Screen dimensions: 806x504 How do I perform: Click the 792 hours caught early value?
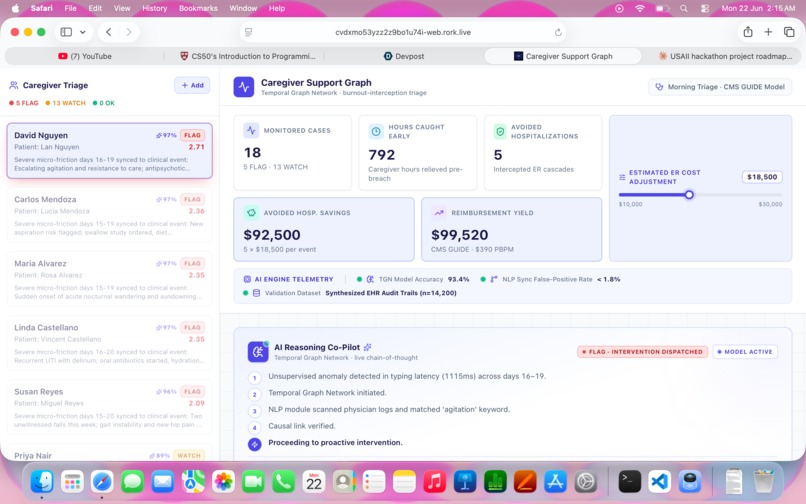click(x=382, y=155)
